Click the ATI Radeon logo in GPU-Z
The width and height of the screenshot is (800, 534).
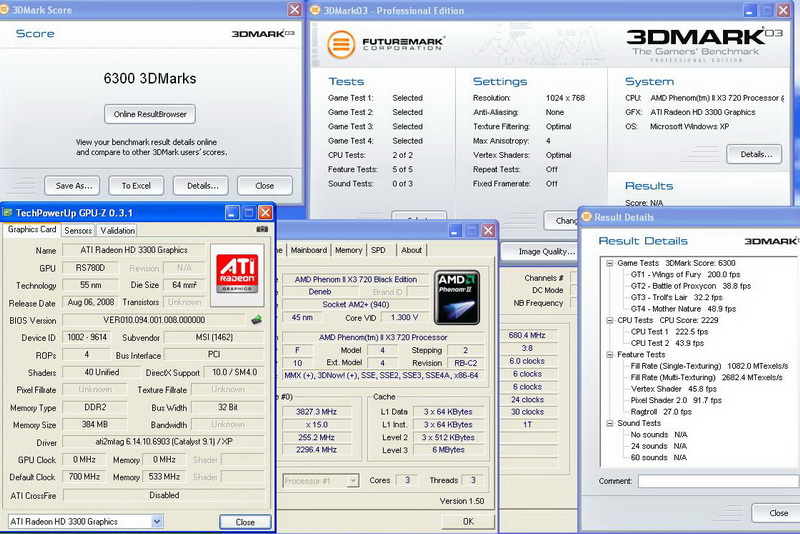pos(237,274)
